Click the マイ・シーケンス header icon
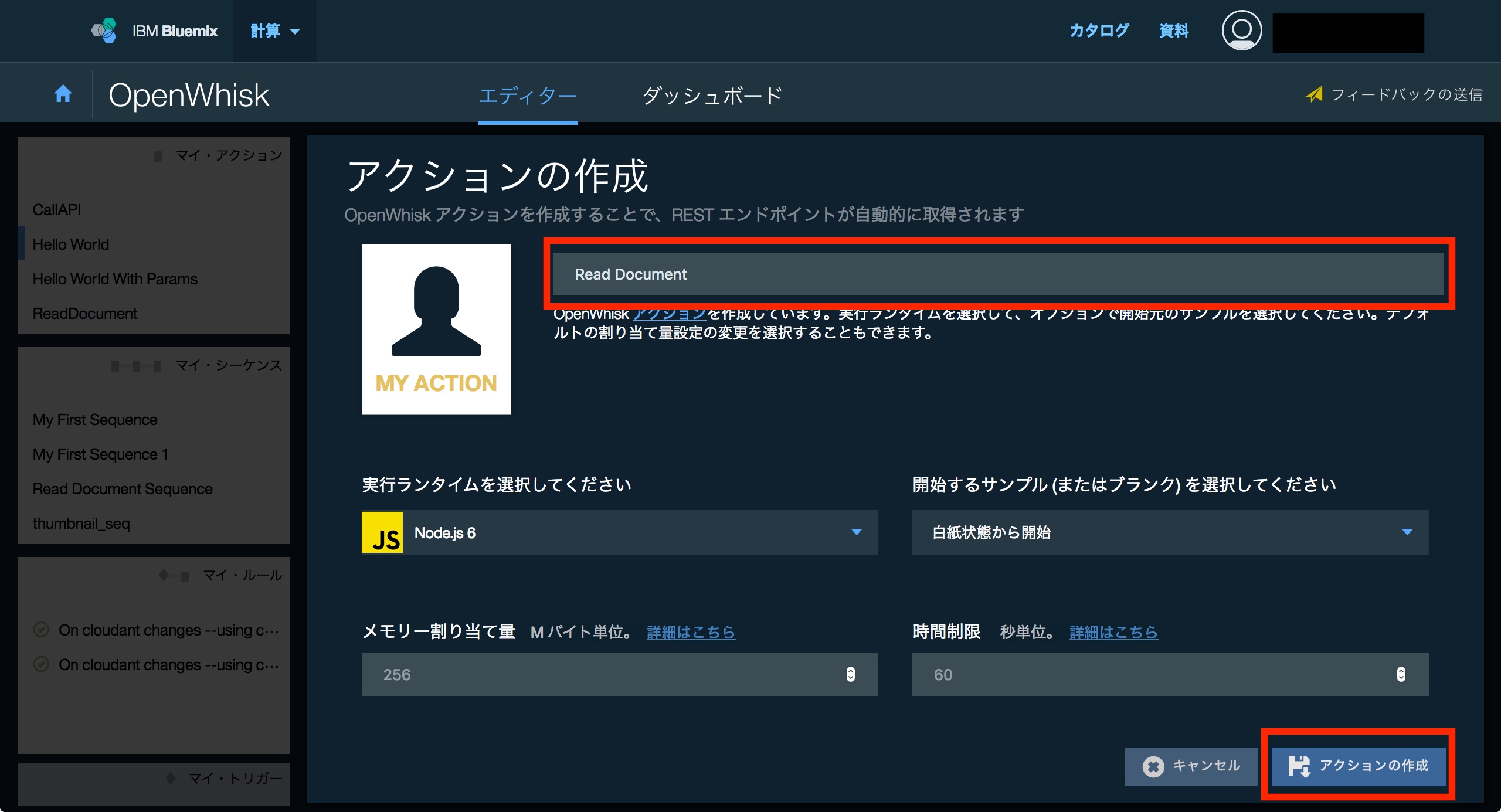 (136, 366)
